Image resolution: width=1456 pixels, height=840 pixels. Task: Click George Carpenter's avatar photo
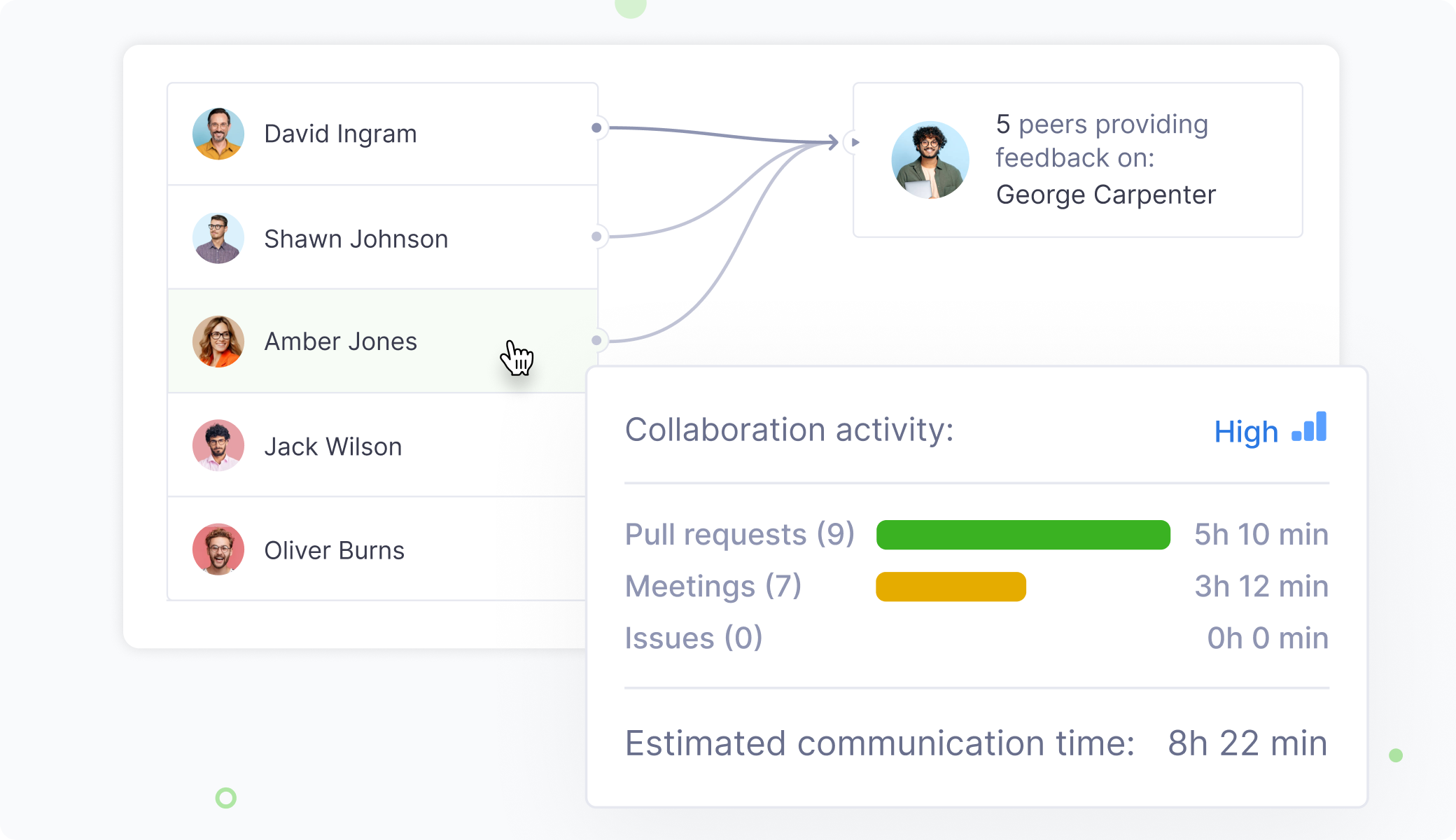point(930,160)
